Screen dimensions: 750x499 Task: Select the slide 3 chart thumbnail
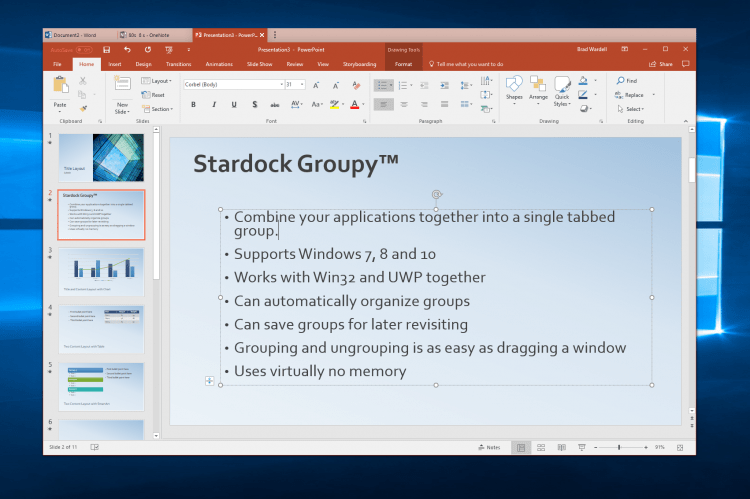tap(101, 272)
